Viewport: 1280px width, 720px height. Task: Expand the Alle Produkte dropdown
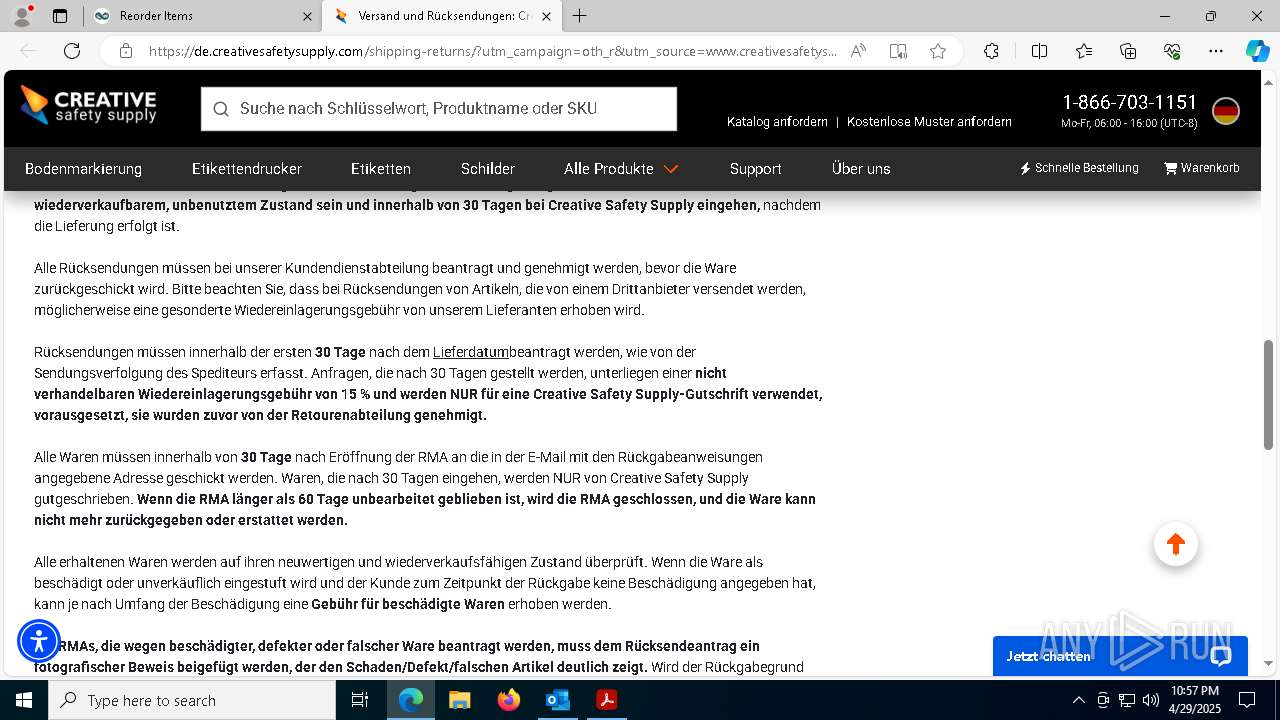click(621, 169)
